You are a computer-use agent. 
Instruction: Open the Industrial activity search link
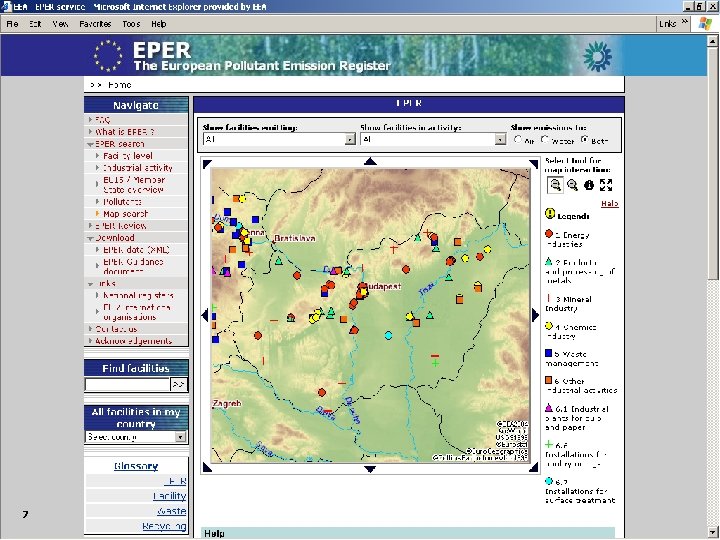(138, 168)
